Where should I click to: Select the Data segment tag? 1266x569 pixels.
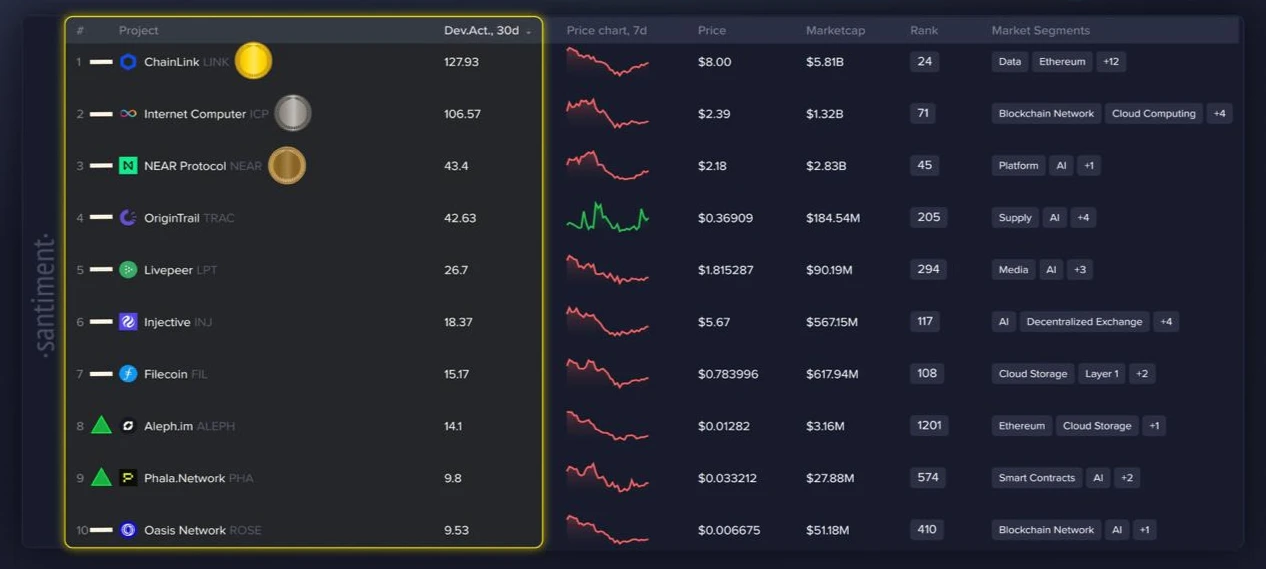coord(1010,62)
